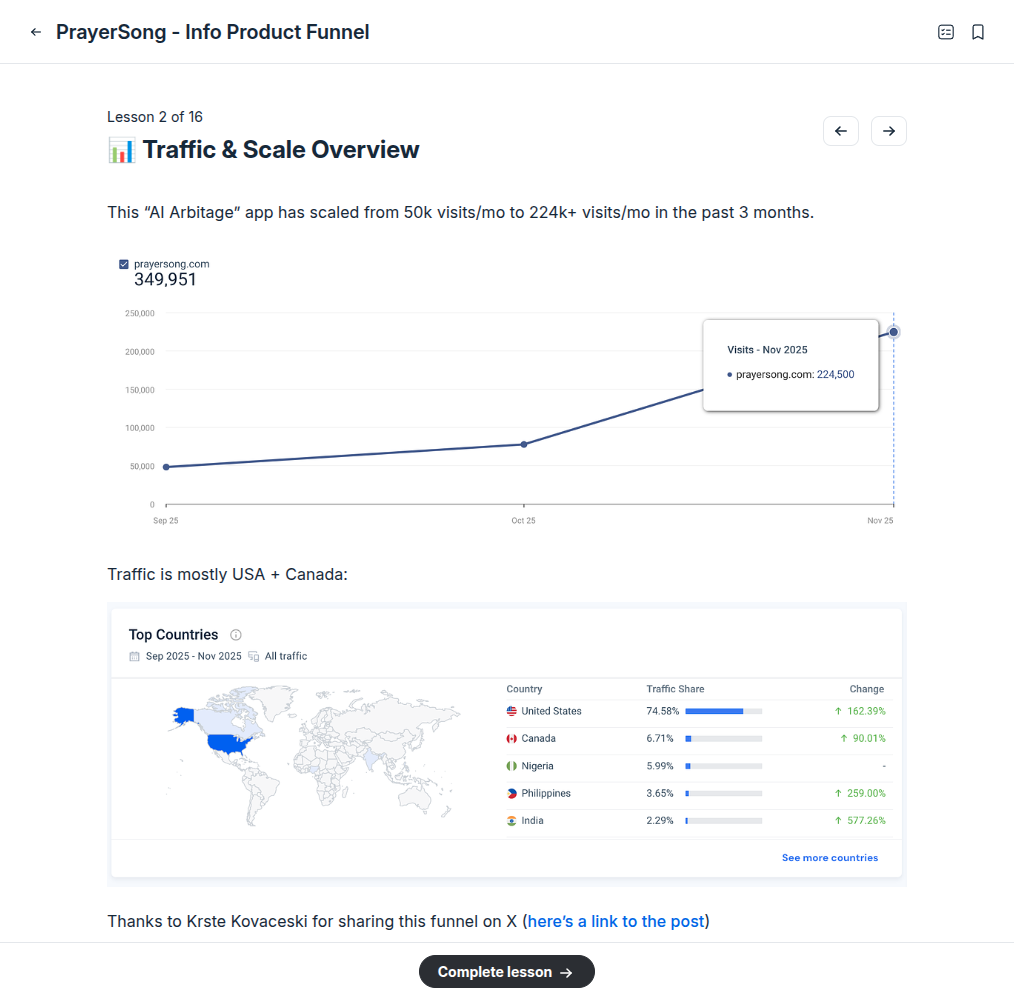
Task: Click the 'Top Countries' heading
Action: coord(173,635)
